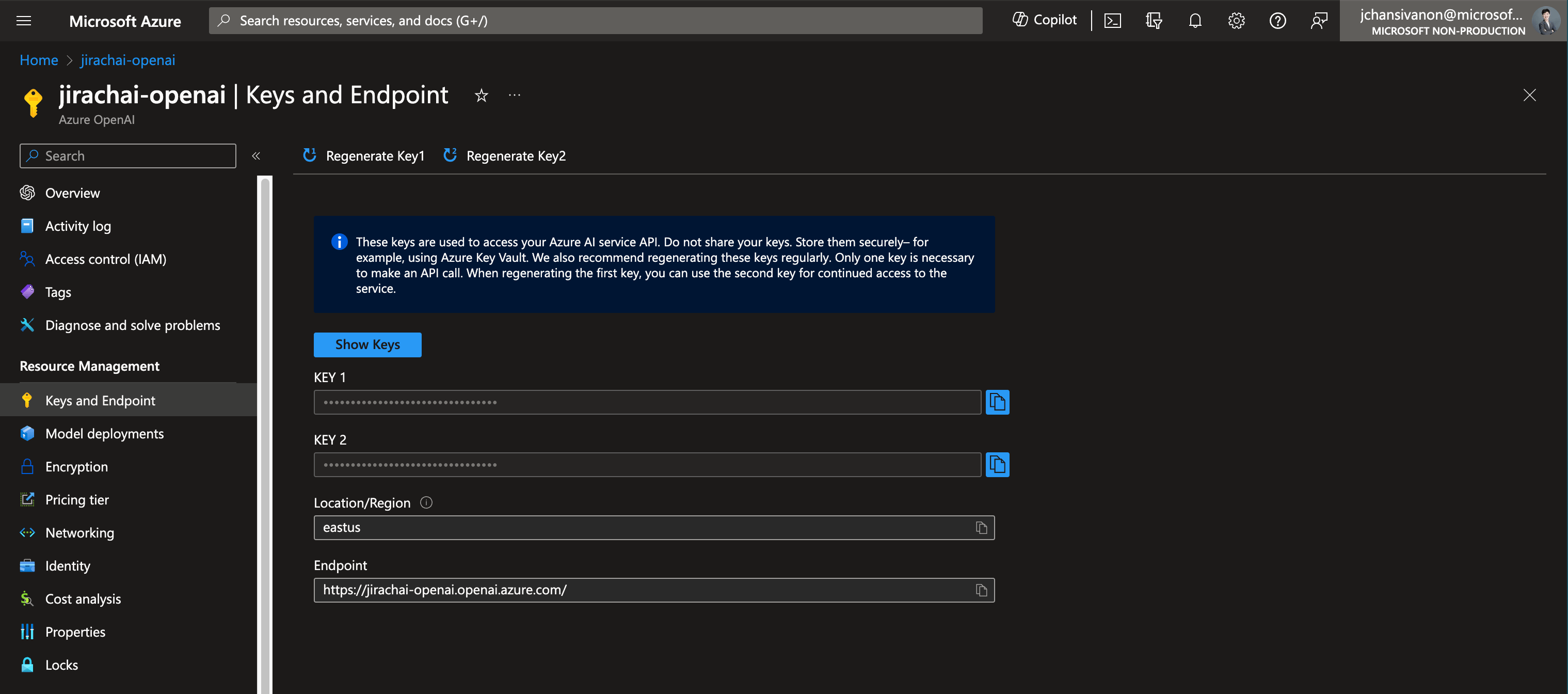Open portal settings gear

pos(1236,21)
